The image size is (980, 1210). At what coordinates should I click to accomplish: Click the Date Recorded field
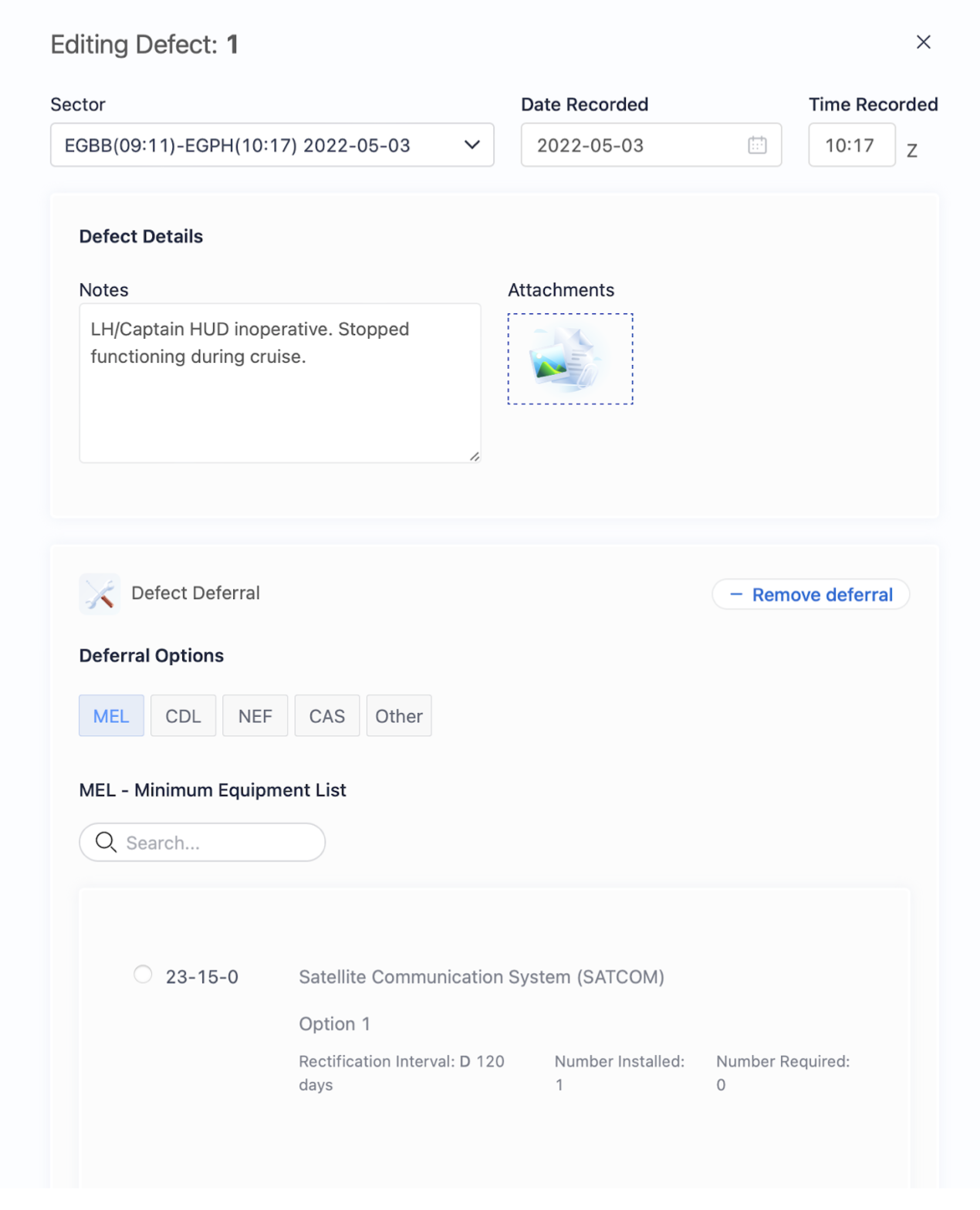coord(633,145)
